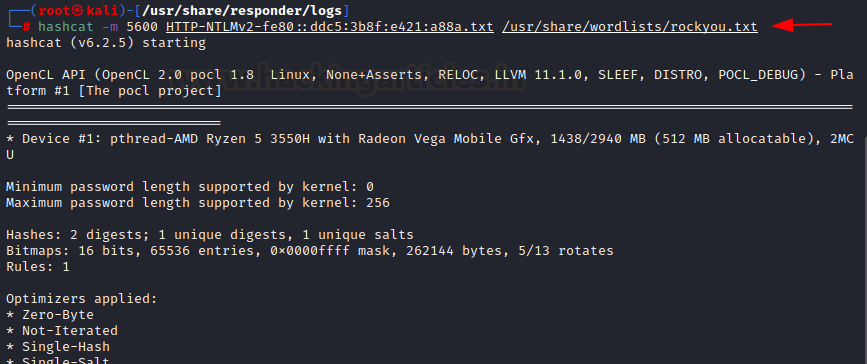Click the red hash prompt symbol
Image resolution: width=867 pixels, height=364 pixels.
pyautogui.click(x=26, y=27)
